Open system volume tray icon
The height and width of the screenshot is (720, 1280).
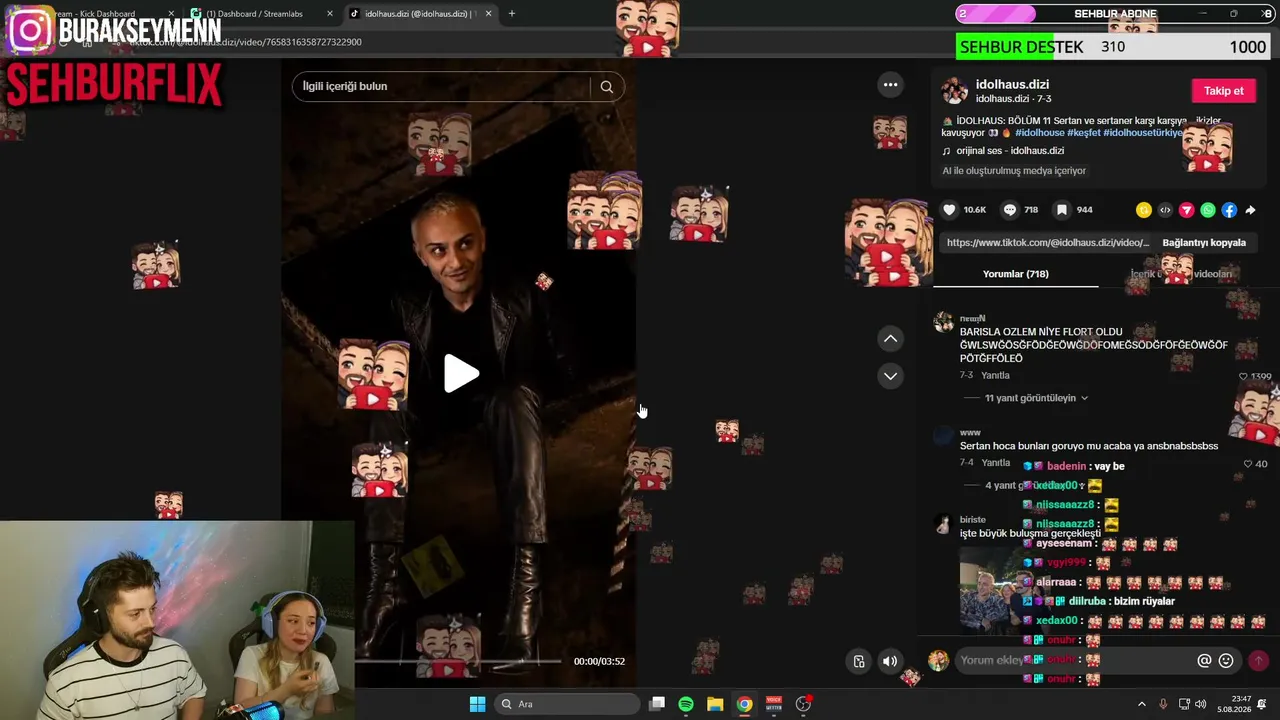coord(1200,704)
